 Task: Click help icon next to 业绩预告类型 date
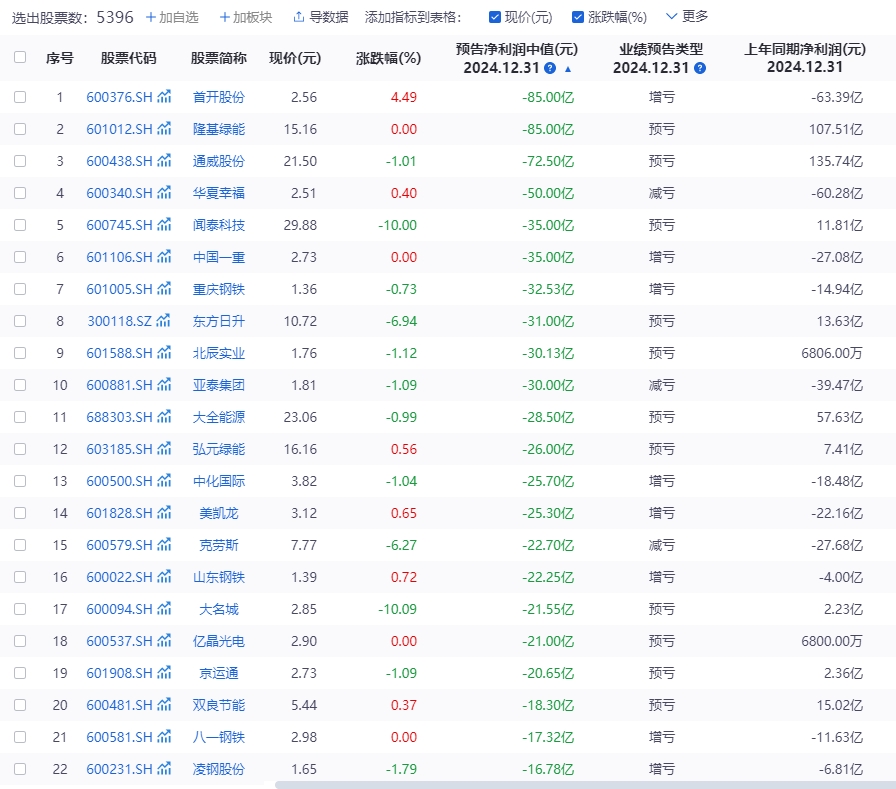699,68
